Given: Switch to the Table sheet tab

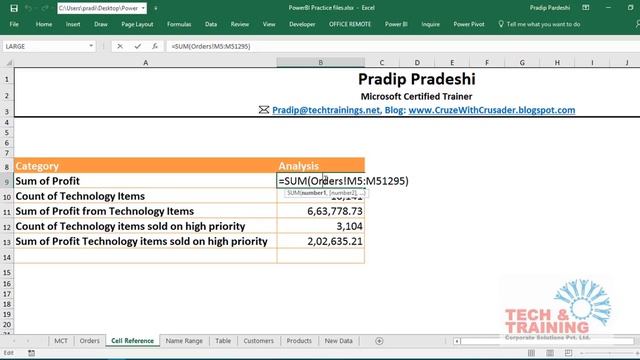Looking at the screenshot, I should point(223,341).
